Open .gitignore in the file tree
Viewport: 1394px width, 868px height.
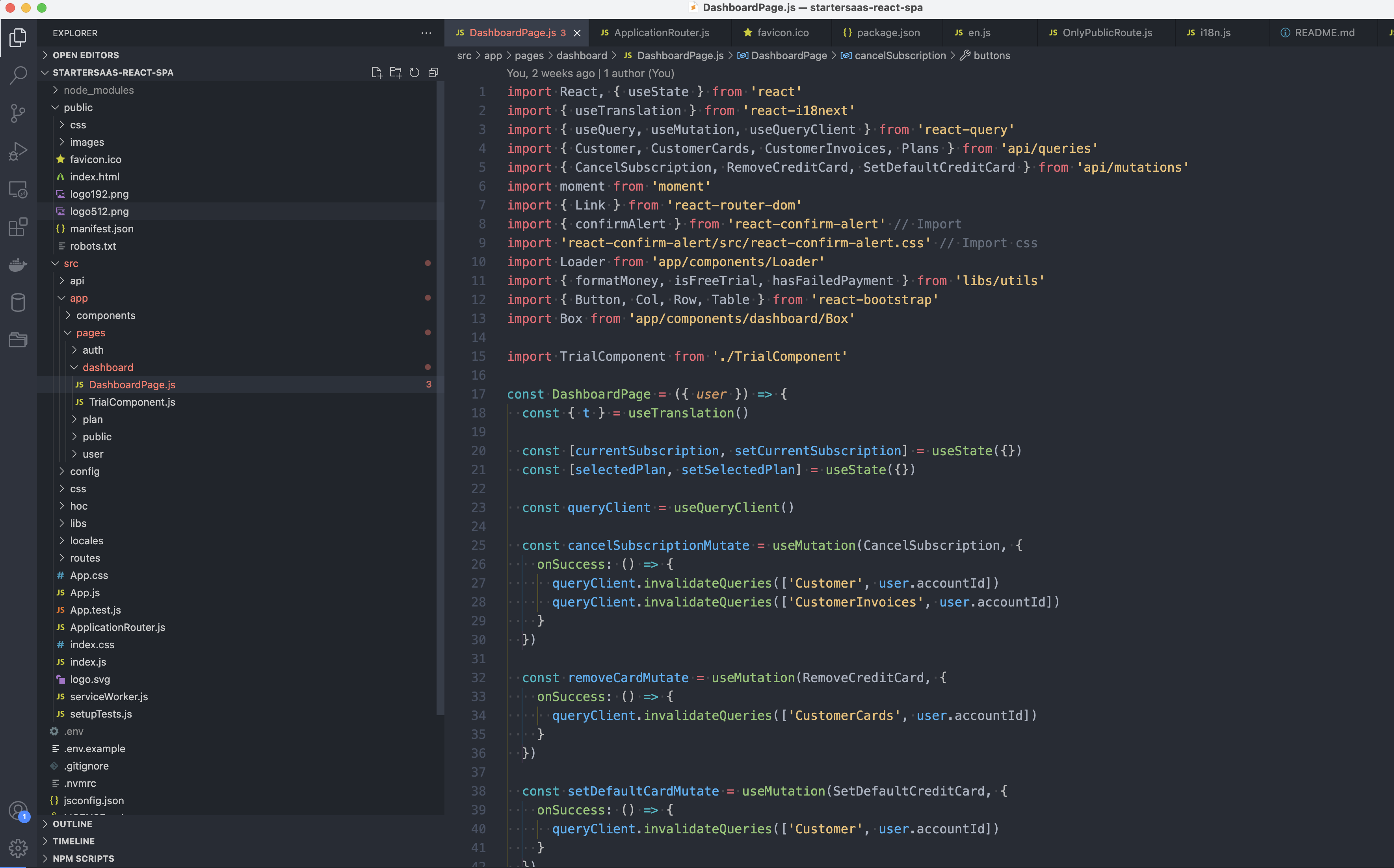[x=237, y=766]
